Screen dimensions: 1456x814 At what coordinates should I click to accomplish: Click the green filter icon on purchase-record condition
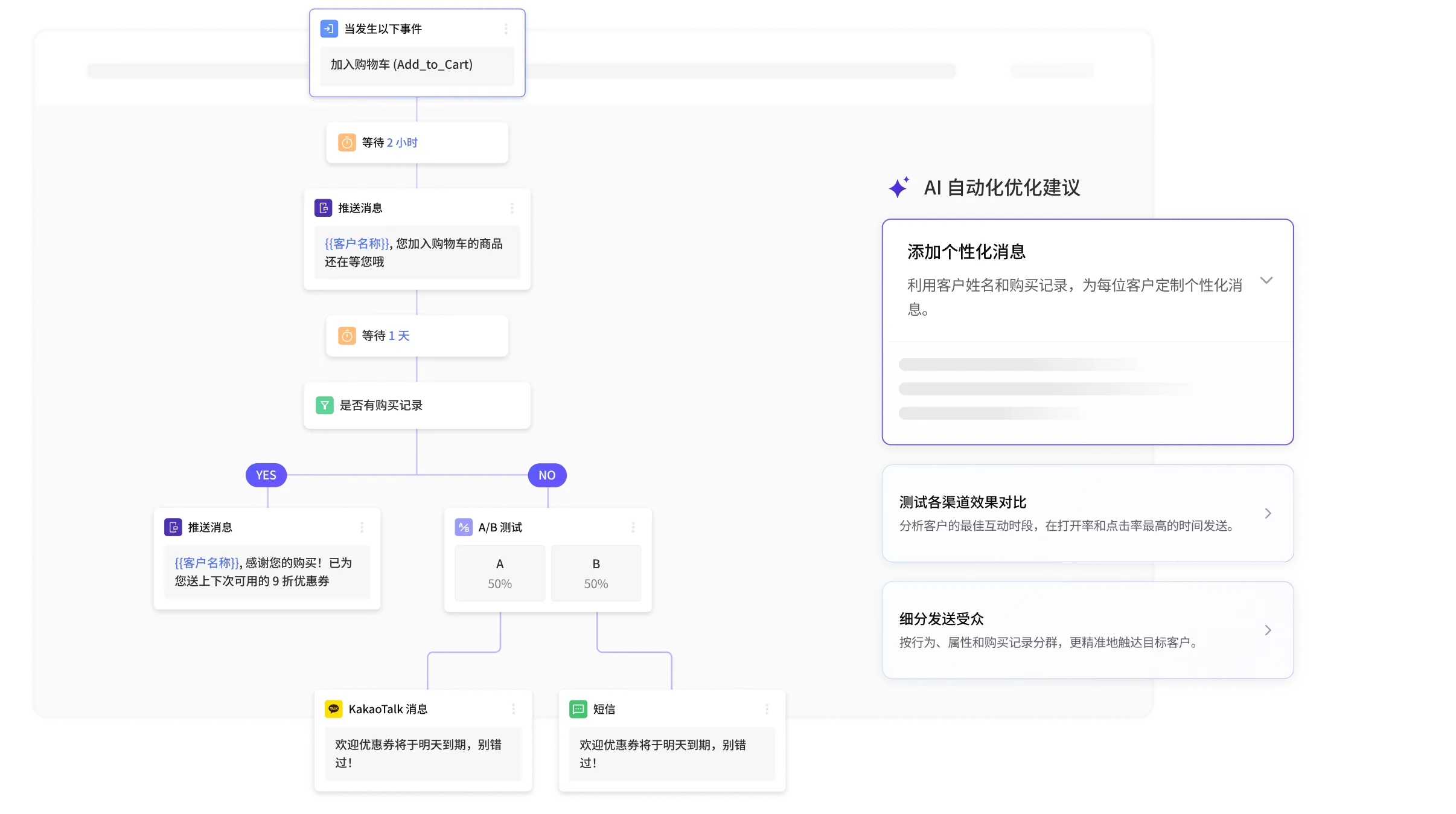325,405
